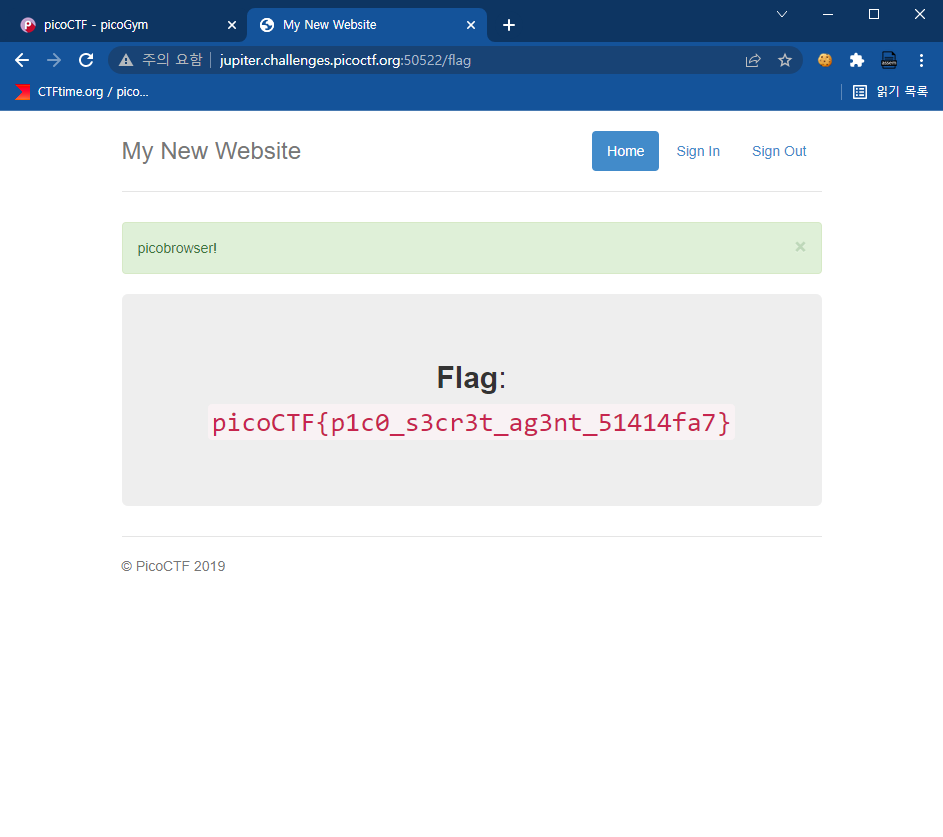Close the picoCTF - picoGym tab

tap(232, 25)
